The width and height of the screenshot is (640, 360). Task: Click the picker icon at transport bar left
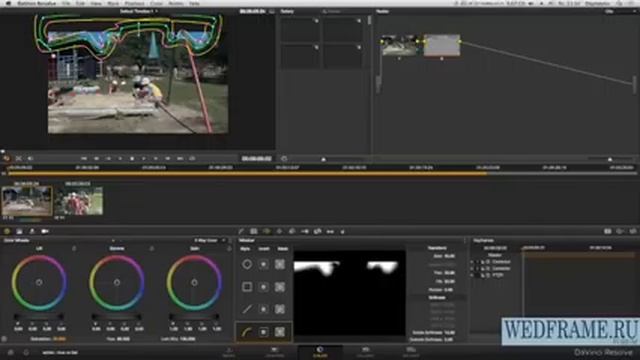pos(7,158)
